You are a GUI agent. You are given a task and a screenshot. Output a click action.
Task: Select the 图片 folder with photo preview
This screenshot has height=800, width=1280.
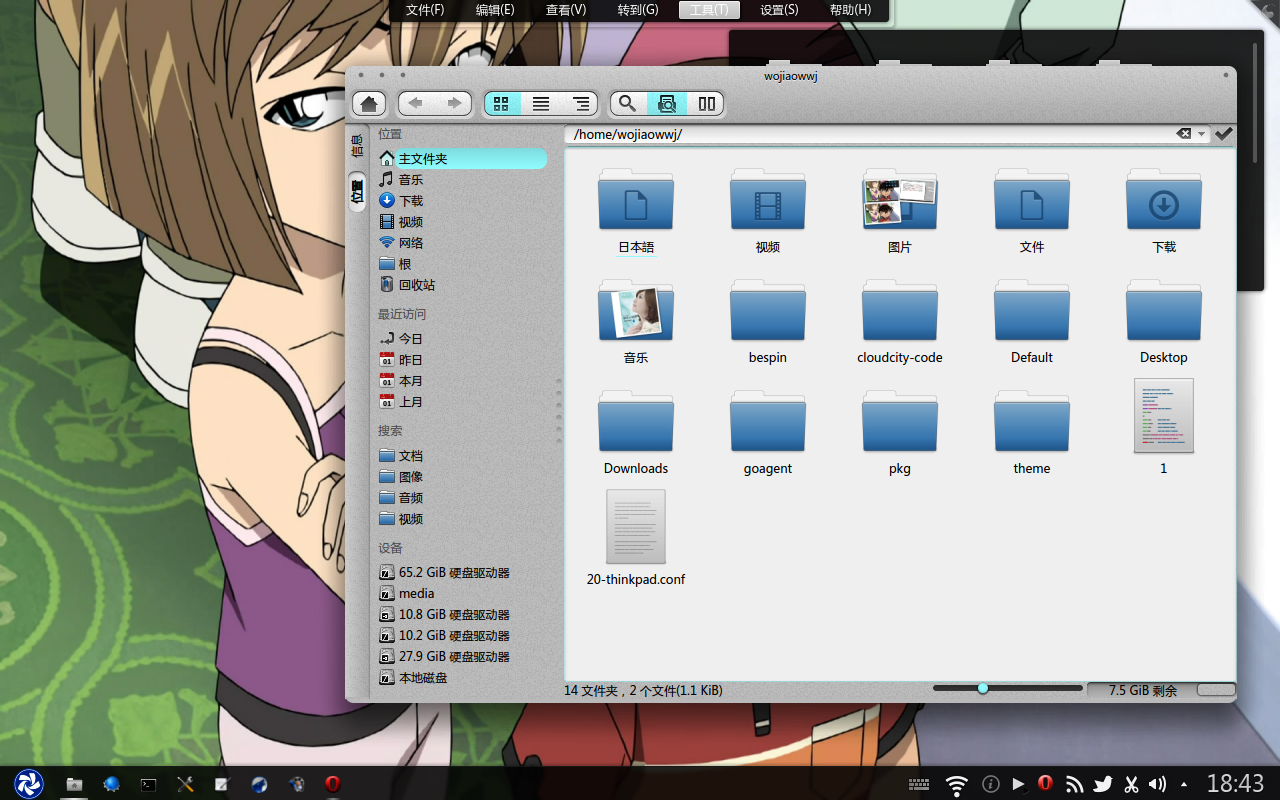coord(900,200)
